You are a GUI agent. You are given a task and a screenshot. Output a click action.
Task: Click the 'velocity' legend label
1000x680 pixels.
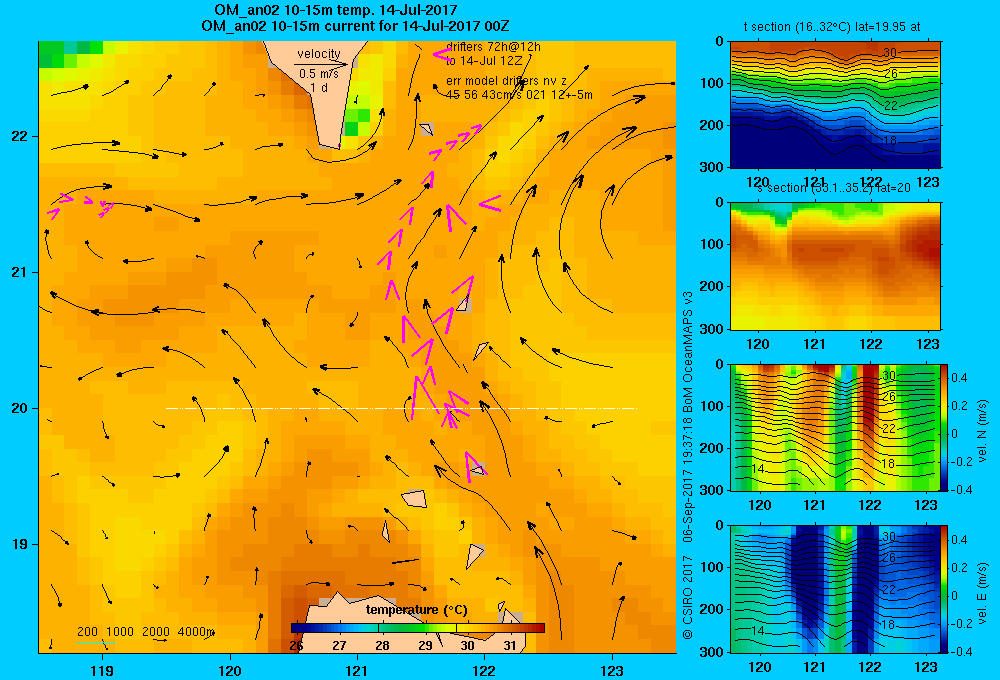point(319,54)
